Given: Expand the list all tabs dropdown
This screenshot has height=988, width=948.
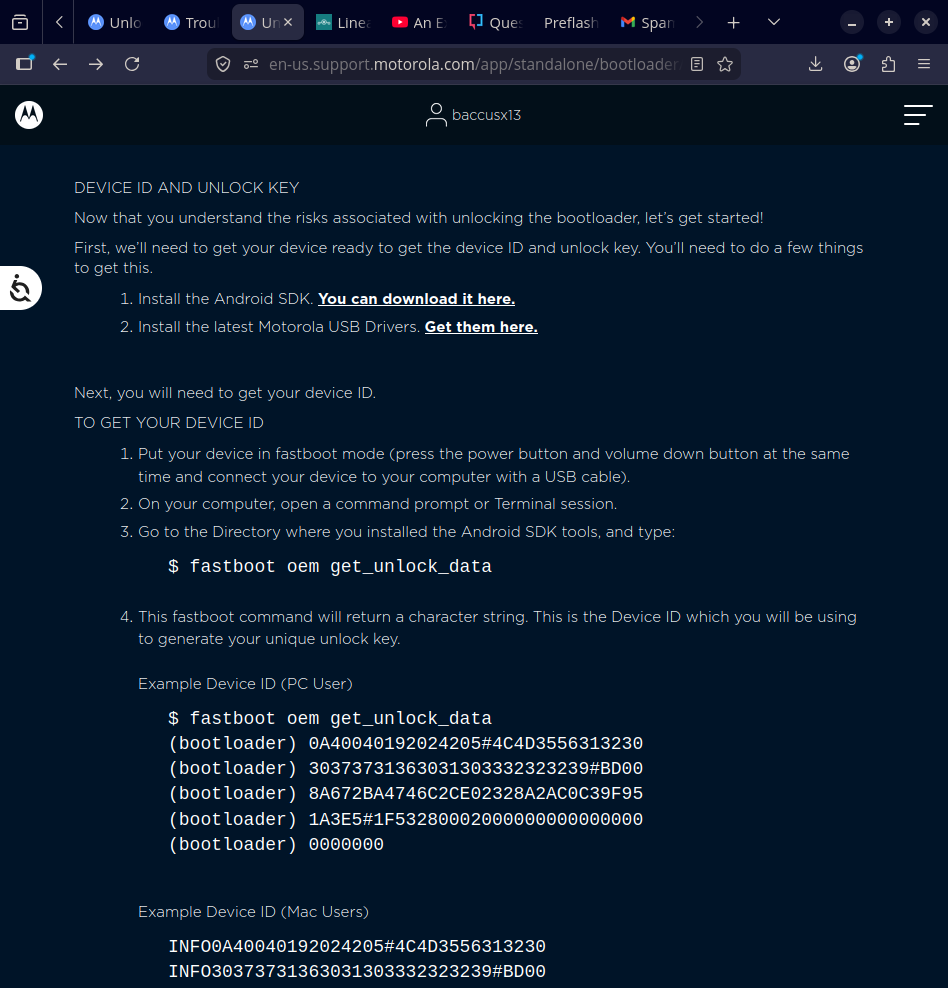Looking at the screenshot, I should [x=774, y=23].
